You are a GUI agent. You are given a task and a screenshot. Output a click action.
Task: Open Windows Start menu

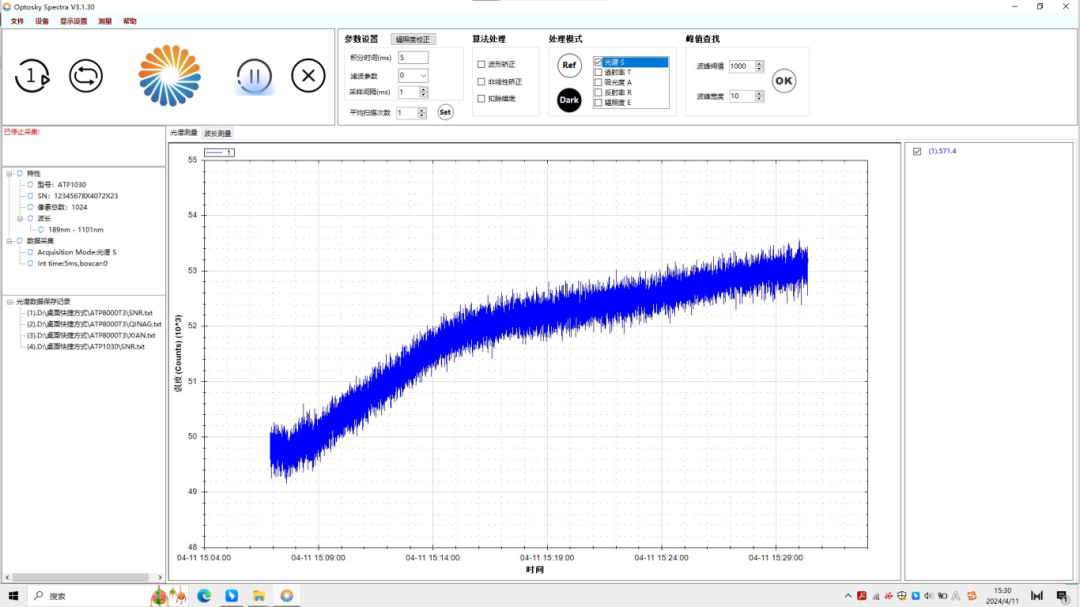coord(13,596)
